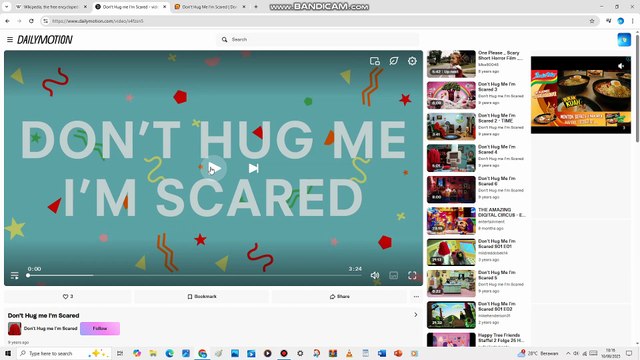The height and width of the screenshot is (360, 640).
Task: Open the Chrome three-dot menu
Action: [x=633, y=21]
